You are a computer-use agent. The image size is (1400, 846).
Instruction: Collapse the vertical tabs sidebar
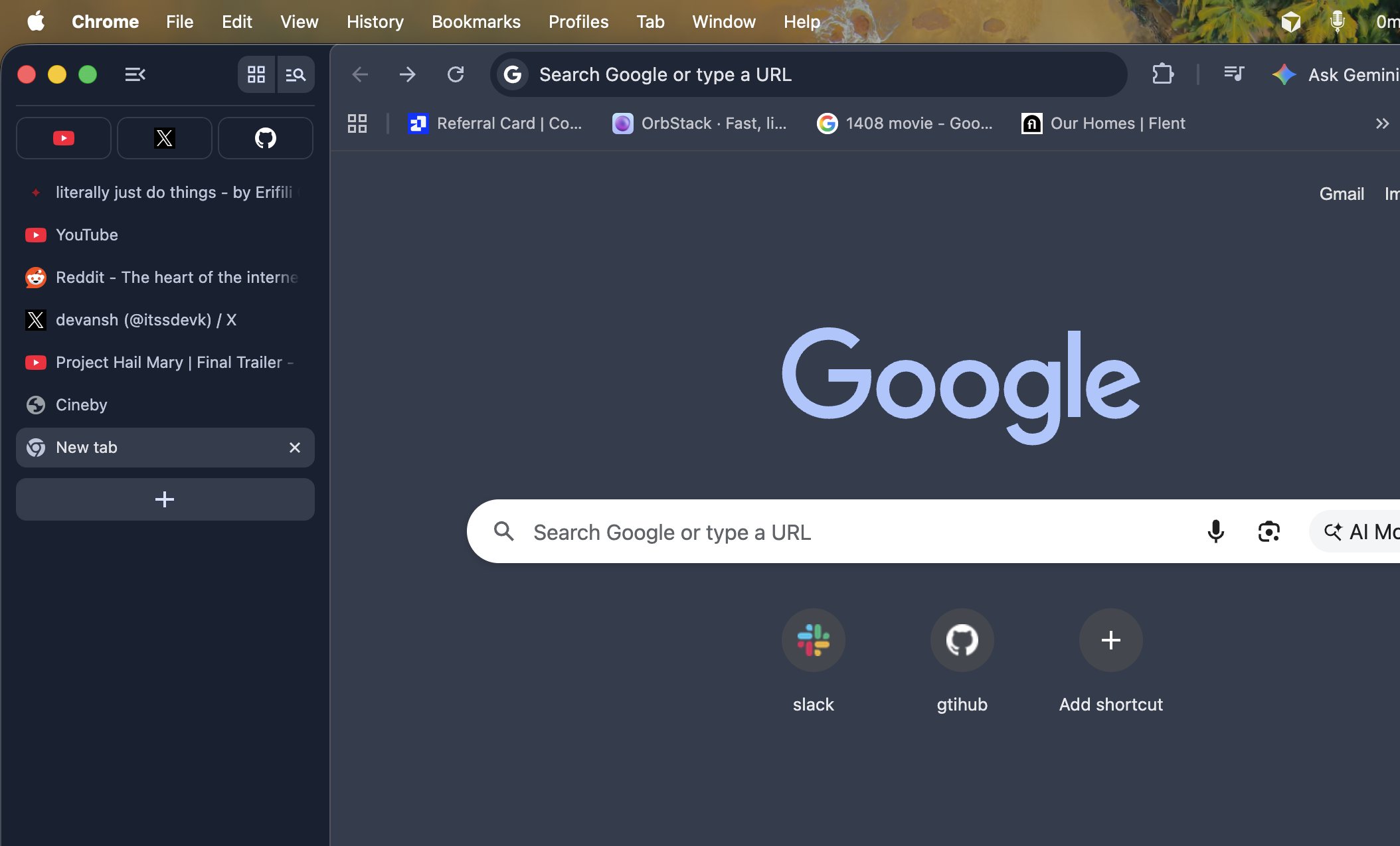(x=135, y=74)
